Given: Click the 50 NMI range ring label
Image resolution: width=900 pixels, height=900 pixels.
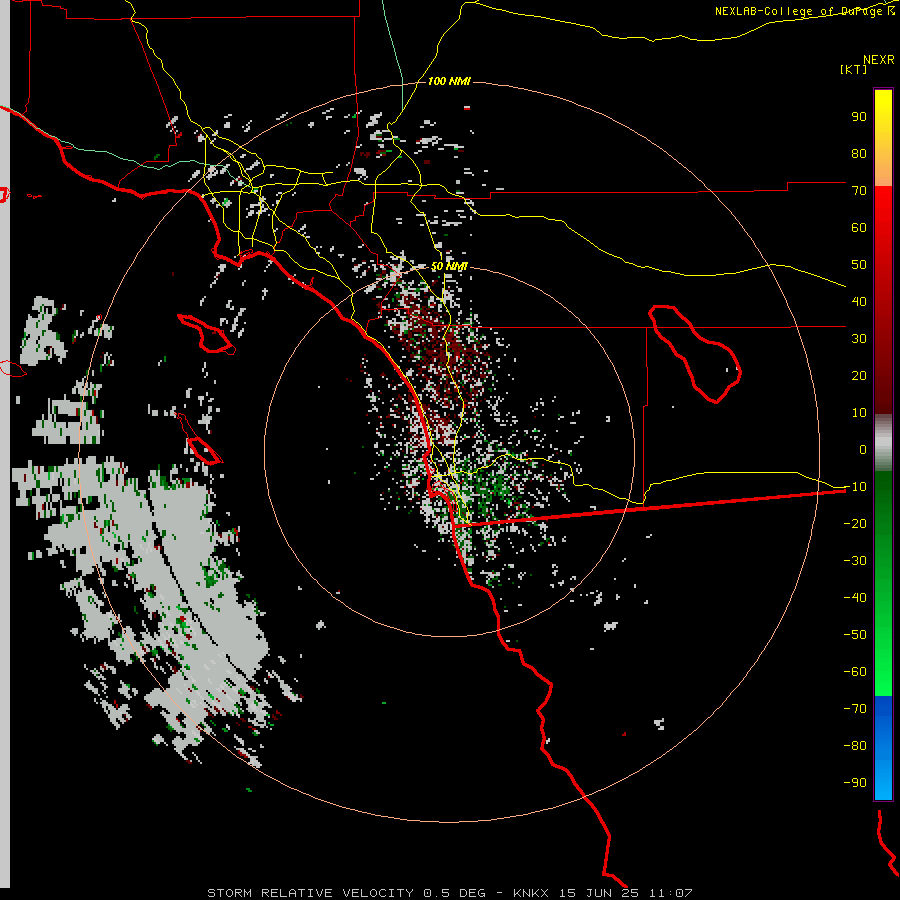Looking at the screenshot, I should click(449, 266).
